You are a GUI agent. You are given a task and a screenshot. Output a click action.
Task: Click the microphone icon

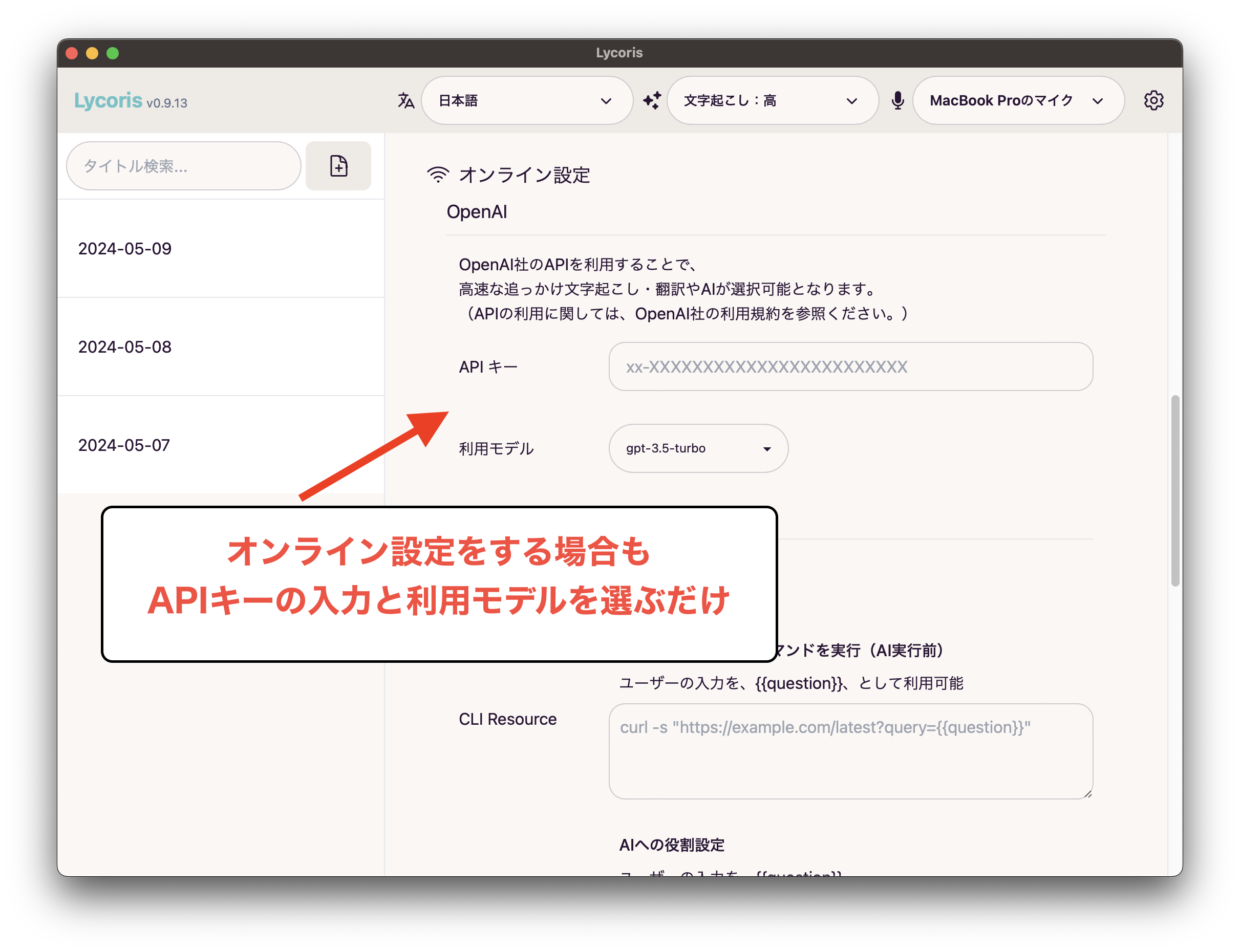click(897, 101)
